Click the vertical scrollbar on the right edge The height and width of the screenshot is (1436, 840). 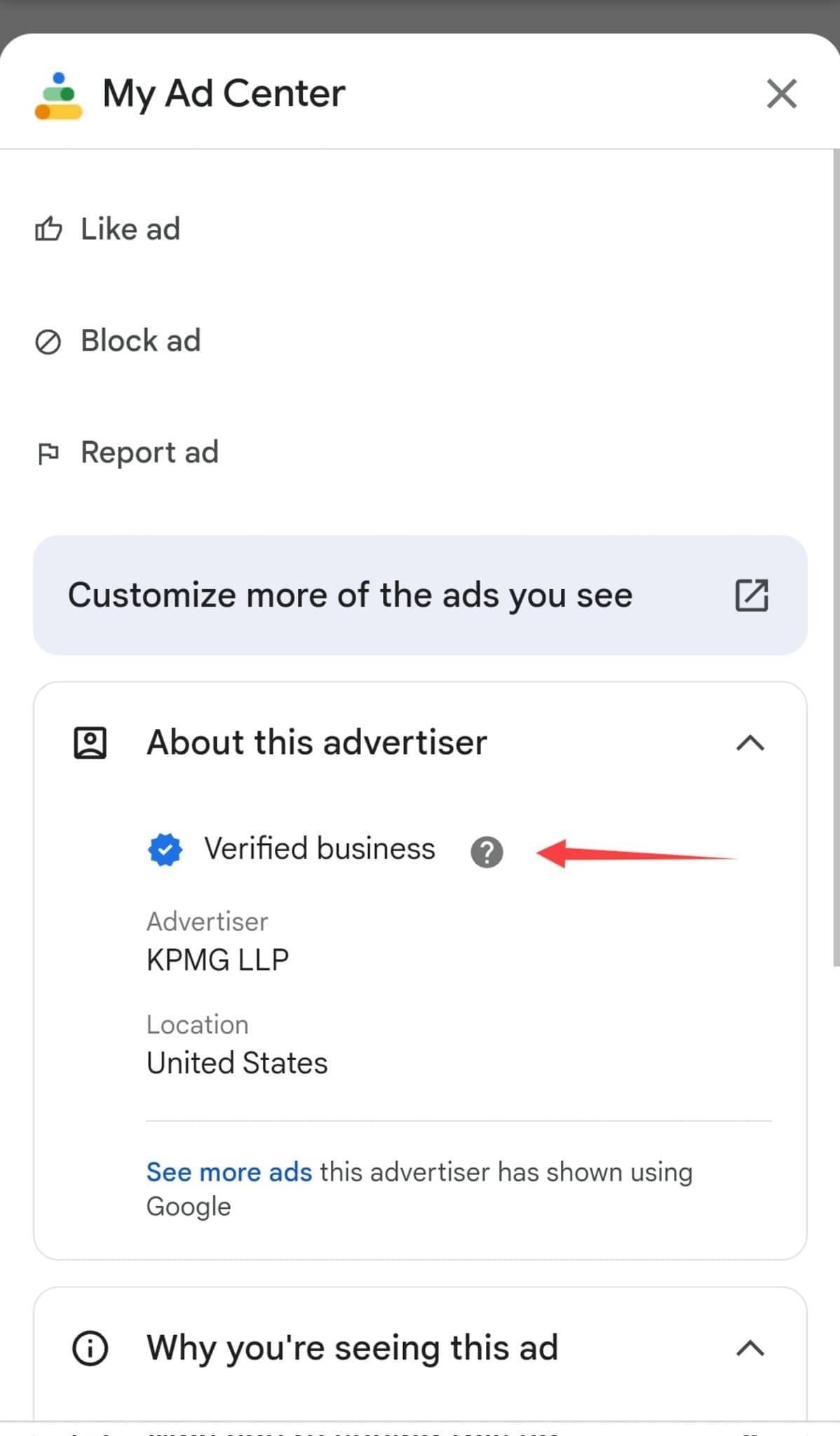836,557
